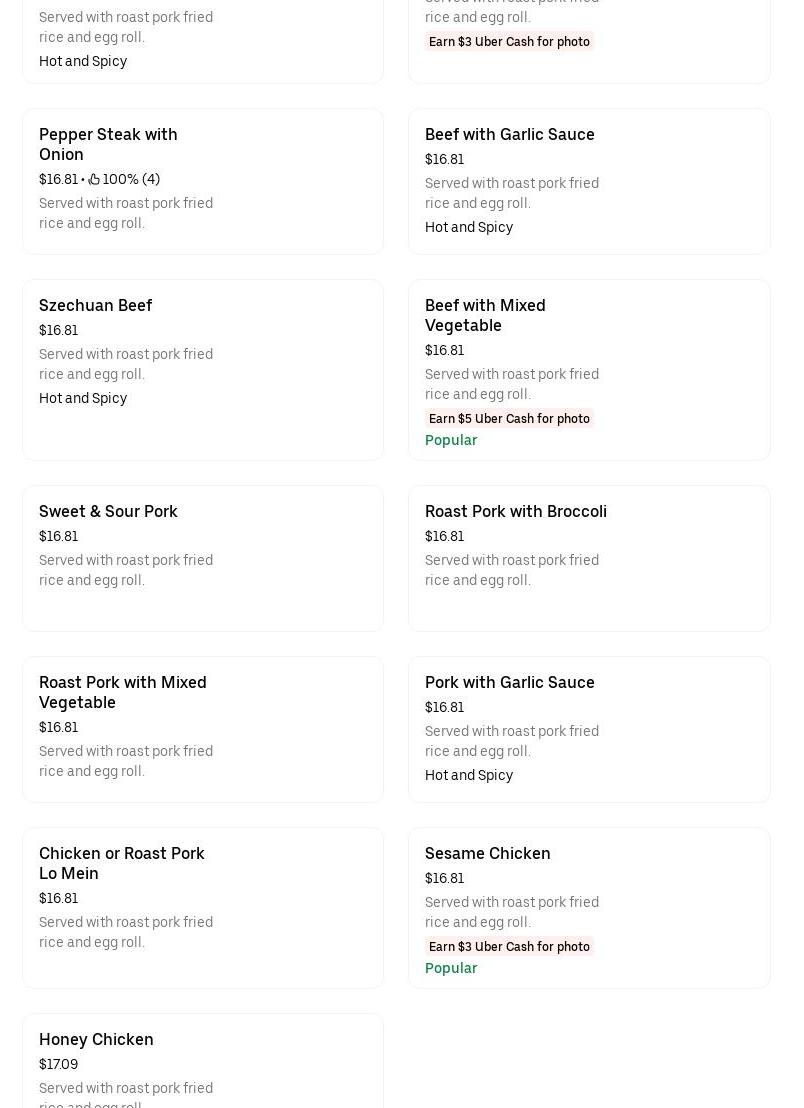This screenshot has width=804, height=1108.
Task: Select the Beef with Garlic Sauce dish
Action: click(509, 135)
